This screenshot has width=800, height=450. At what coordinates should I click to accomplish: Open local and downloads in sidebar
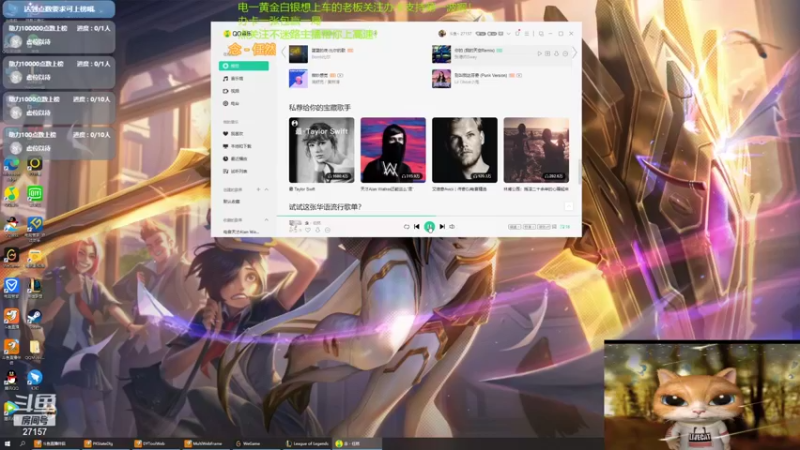237,146
